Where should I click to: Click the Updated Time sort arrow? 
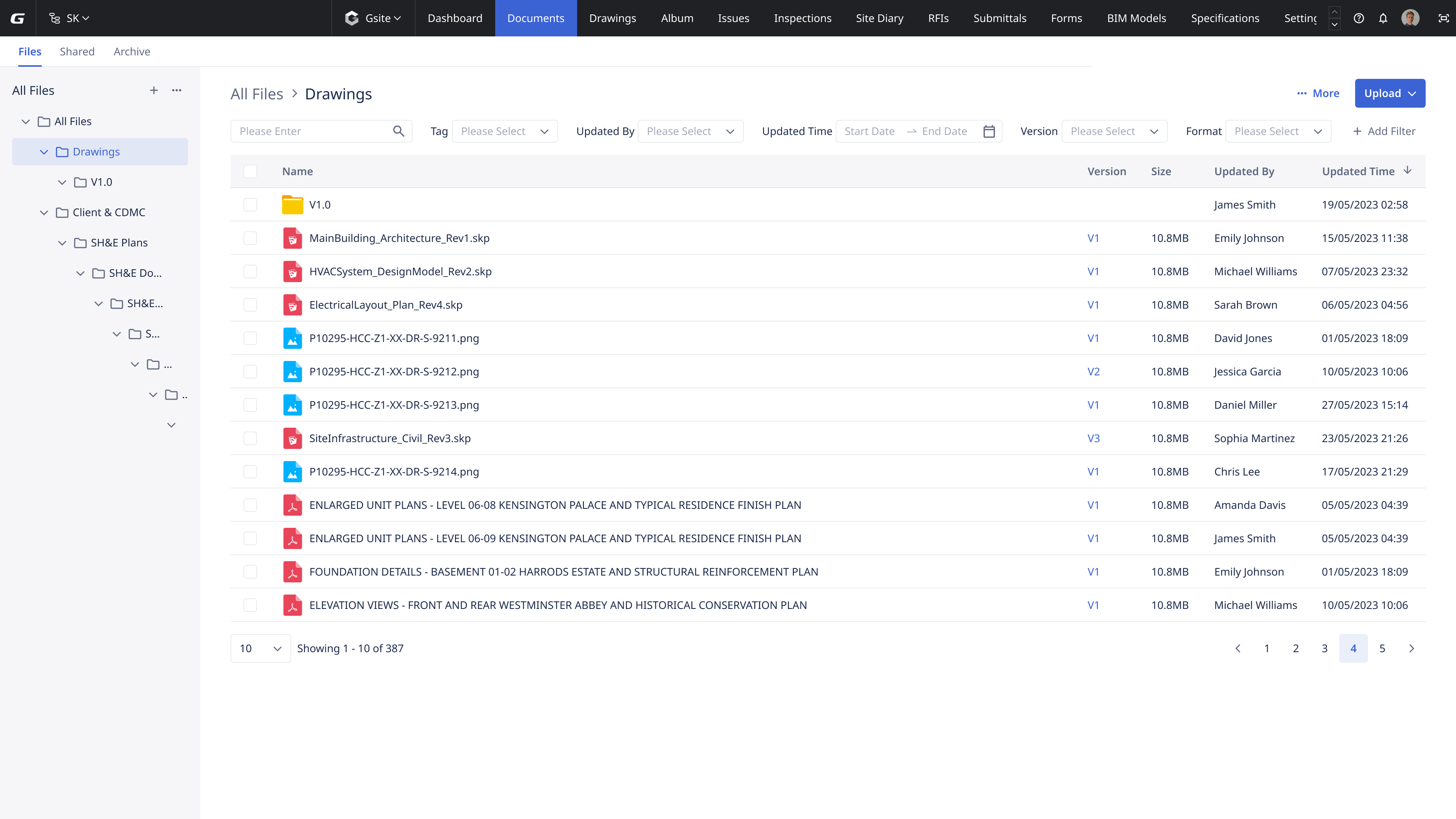pyautogui.click(x=1407, y=171)
